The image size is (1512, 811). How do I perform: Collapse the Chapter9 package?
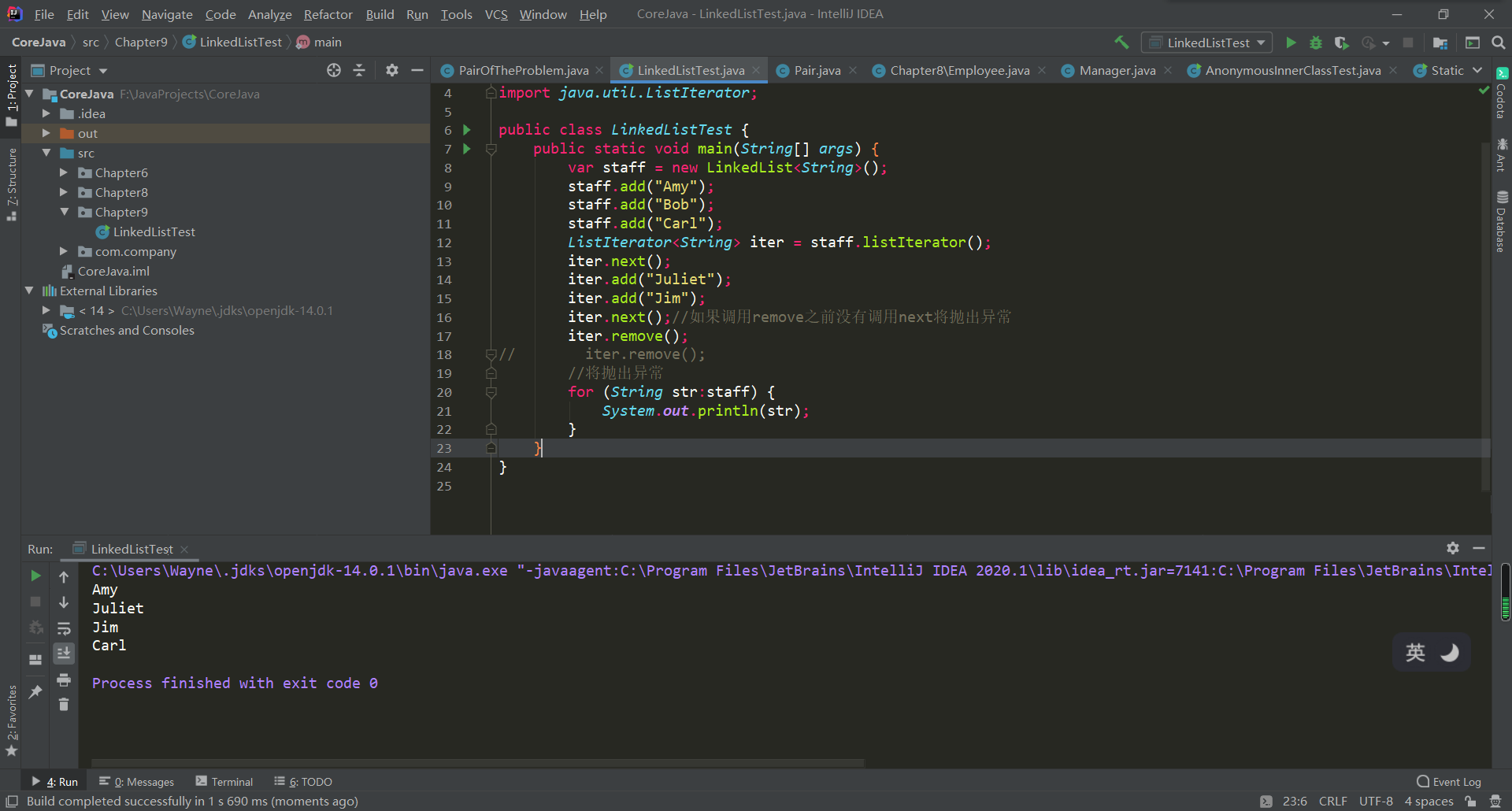64,212
